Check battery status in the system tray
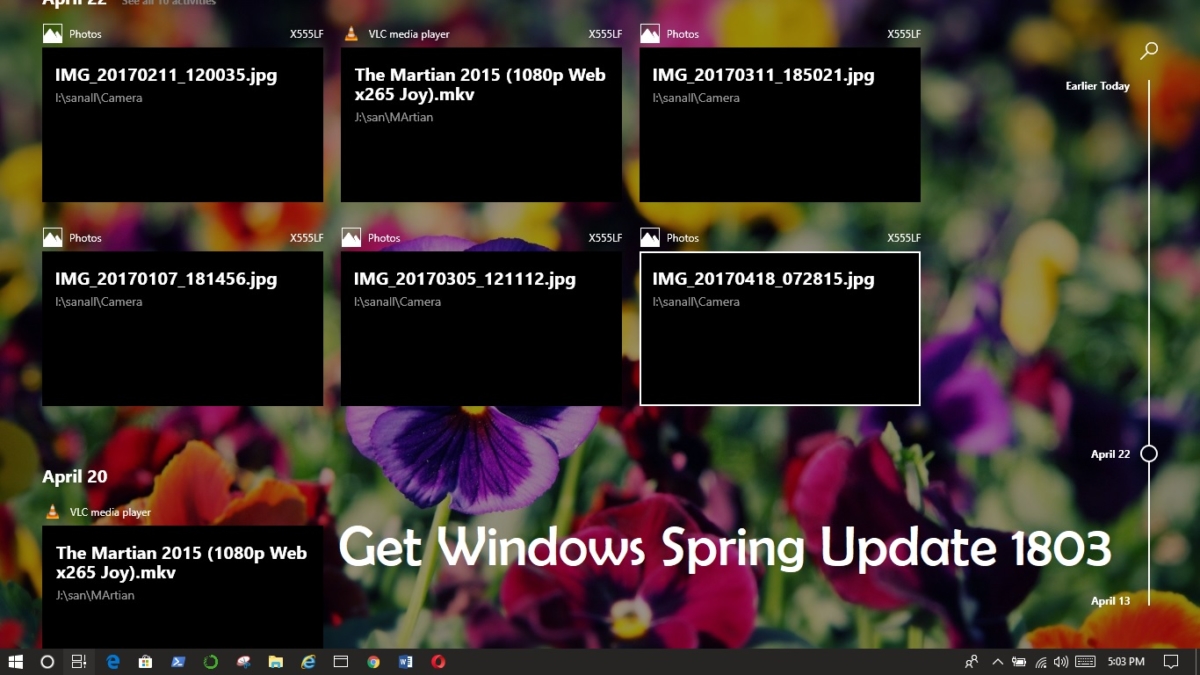The width and height of the screenshot is (1200, 675). pos(1019,661)
